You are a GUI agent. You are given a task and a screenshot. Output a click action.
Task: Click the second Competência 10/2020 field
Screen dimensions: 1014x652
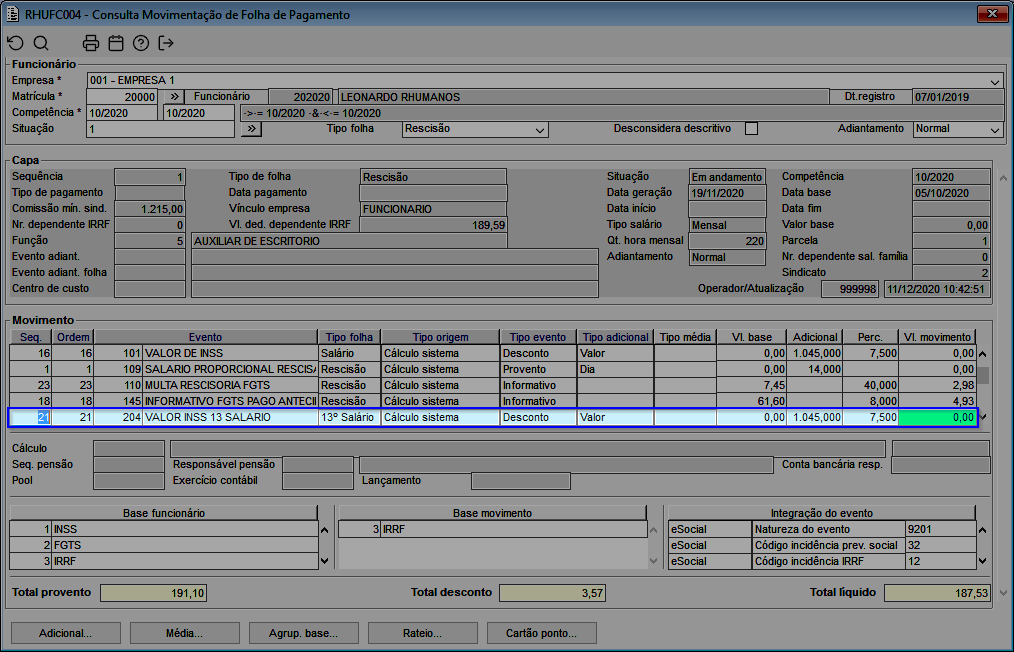click(199, 113)
